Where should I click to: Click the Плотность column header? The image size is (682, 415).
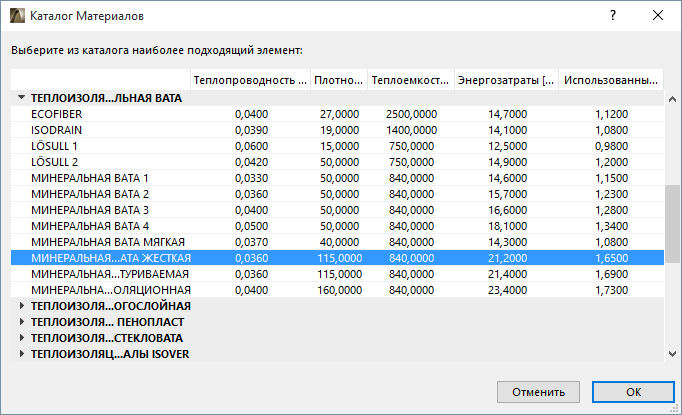coord(336,80)
